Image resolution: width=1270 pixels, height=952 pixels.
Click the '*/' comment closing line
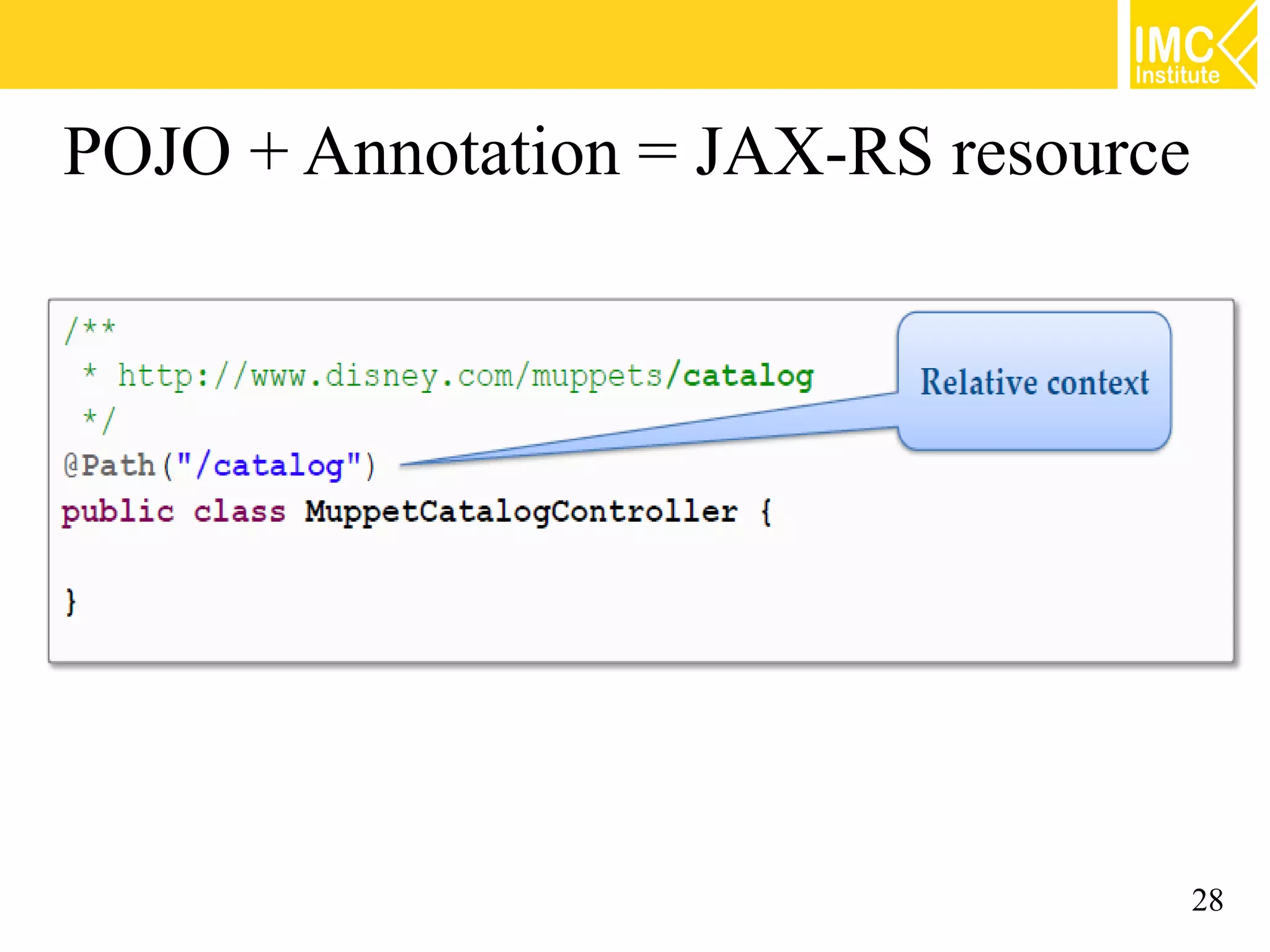[99, 421]
